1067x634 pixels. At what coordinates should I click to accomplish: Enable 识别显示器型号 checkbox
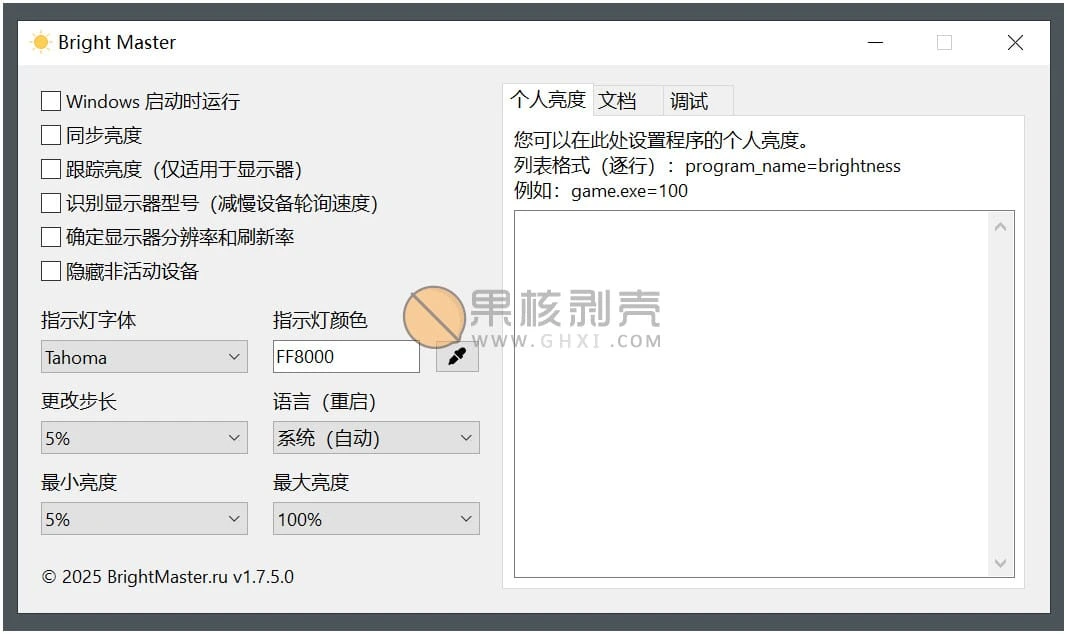pyautogui.click(x=51, y=203)
